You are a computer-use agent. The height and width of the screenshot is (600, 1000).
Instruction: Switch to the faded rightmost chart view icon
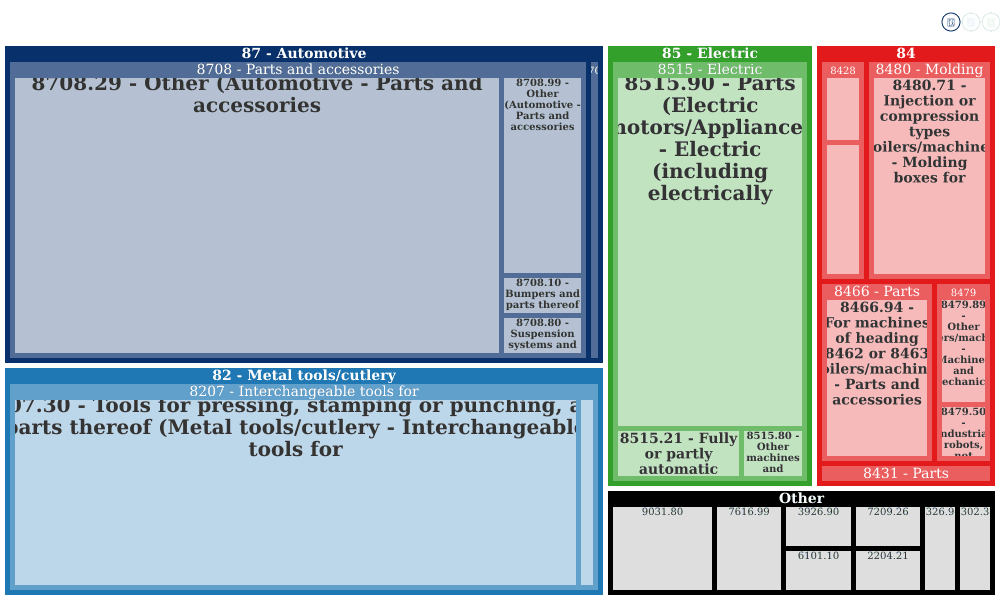(x=990, y=22)
